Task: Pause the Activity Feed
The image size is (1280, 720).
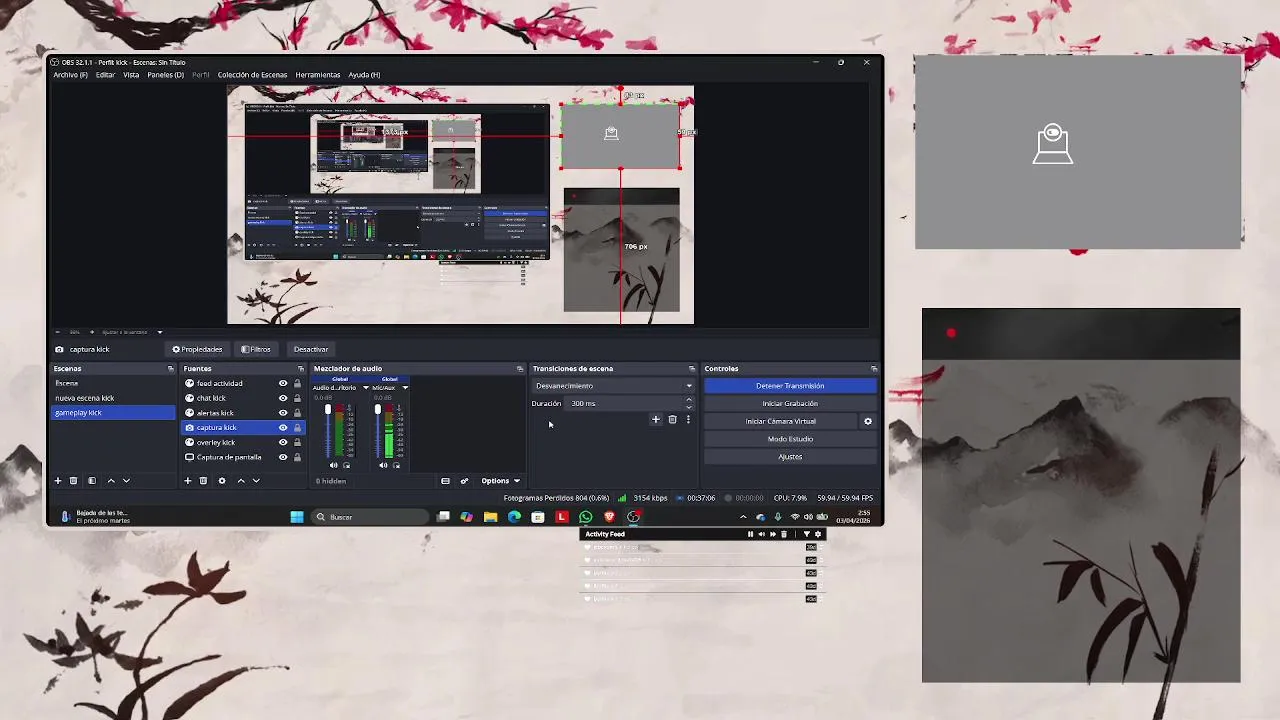Action: point(750,534)
